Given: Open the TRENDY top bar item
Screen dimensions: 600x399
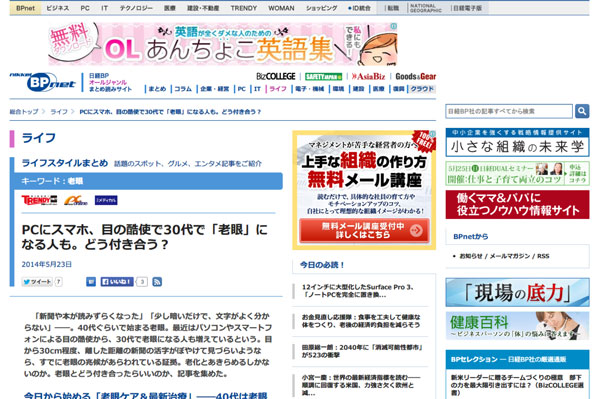Looking at the screenshot, I should (x=244, y=8).
